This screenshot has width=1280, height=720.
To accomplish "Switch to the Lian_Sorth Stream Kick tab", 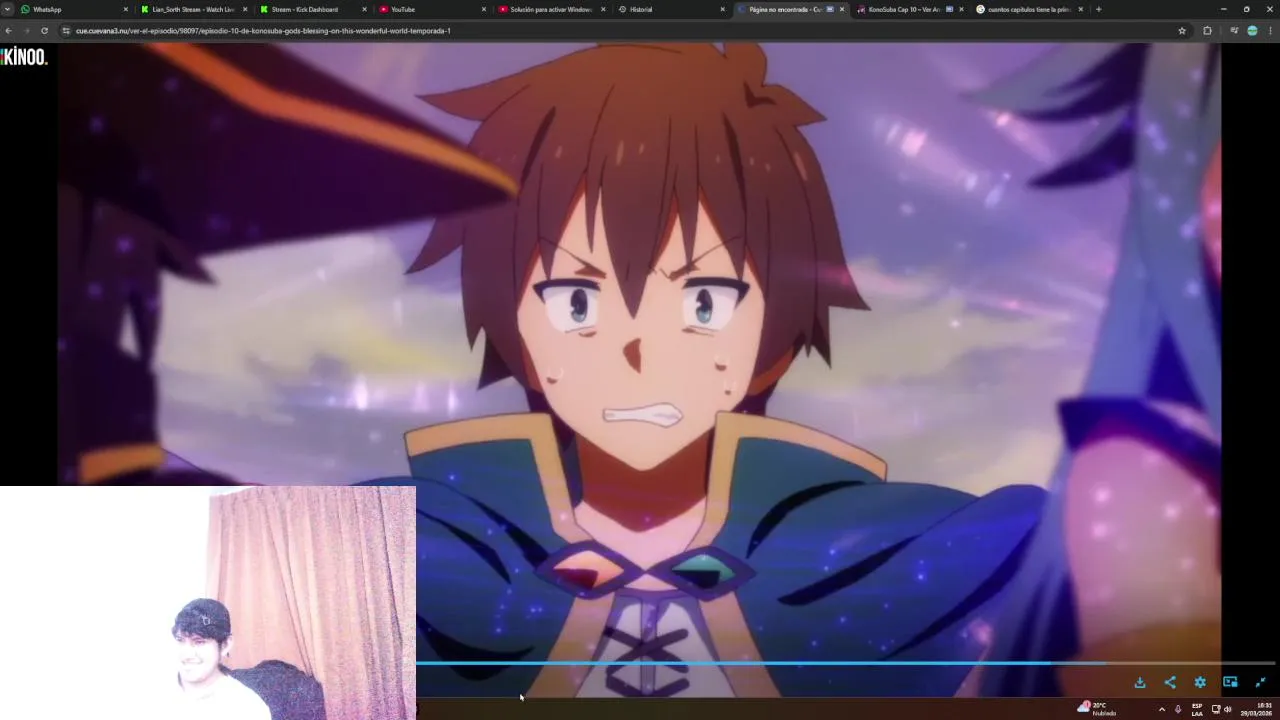I will pyautogui.click(x=194, y=9).
